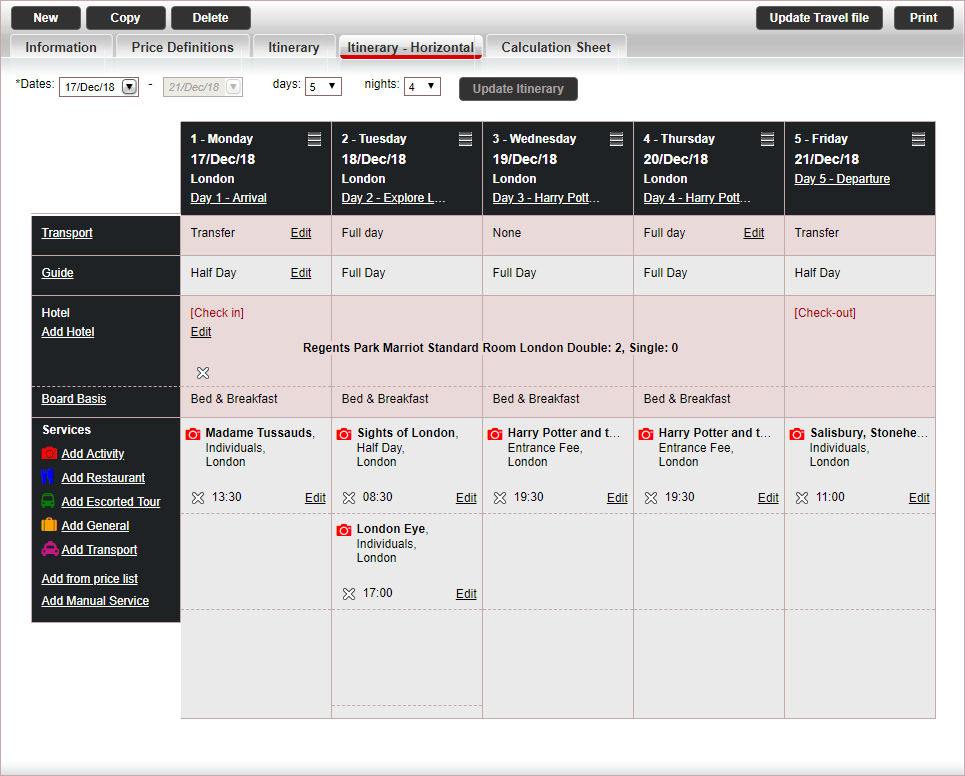Click the green Add Escorted Tour bus icon
The height and width of the screenshot is (776, 965).
click(48, 500)
